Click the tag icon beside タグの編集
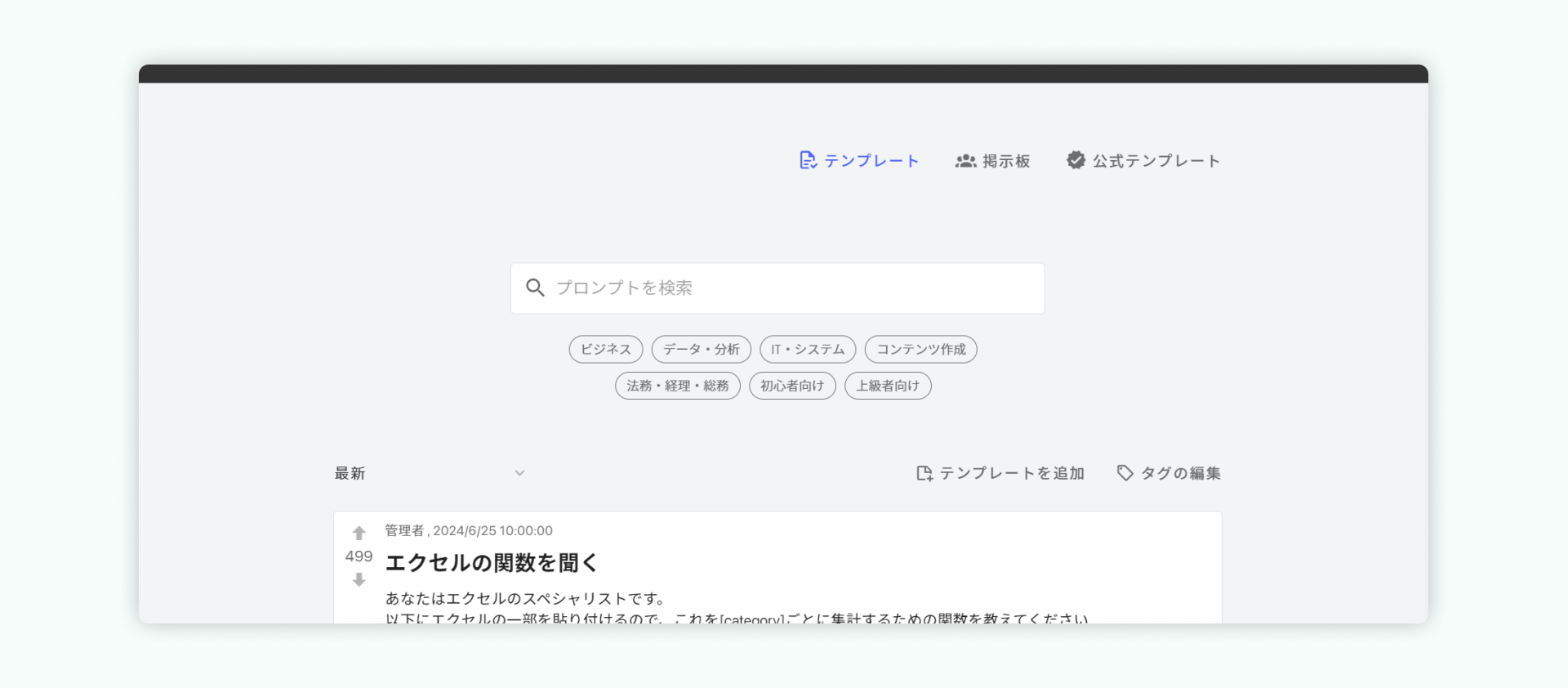This screenshot has width=1568, height=688. (x=1125, y=473)
